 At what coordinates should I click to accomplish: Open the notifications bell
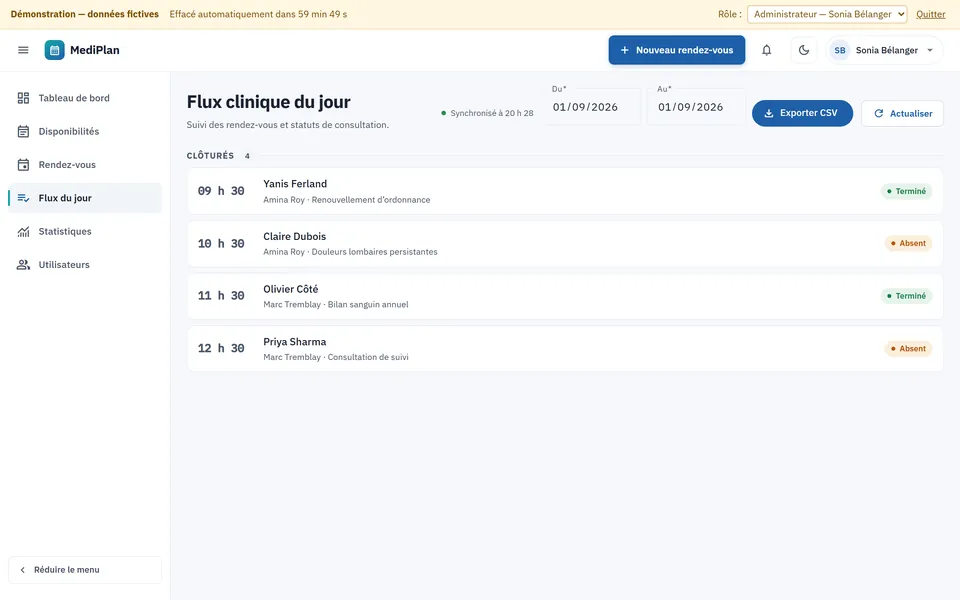coord(767,50)
